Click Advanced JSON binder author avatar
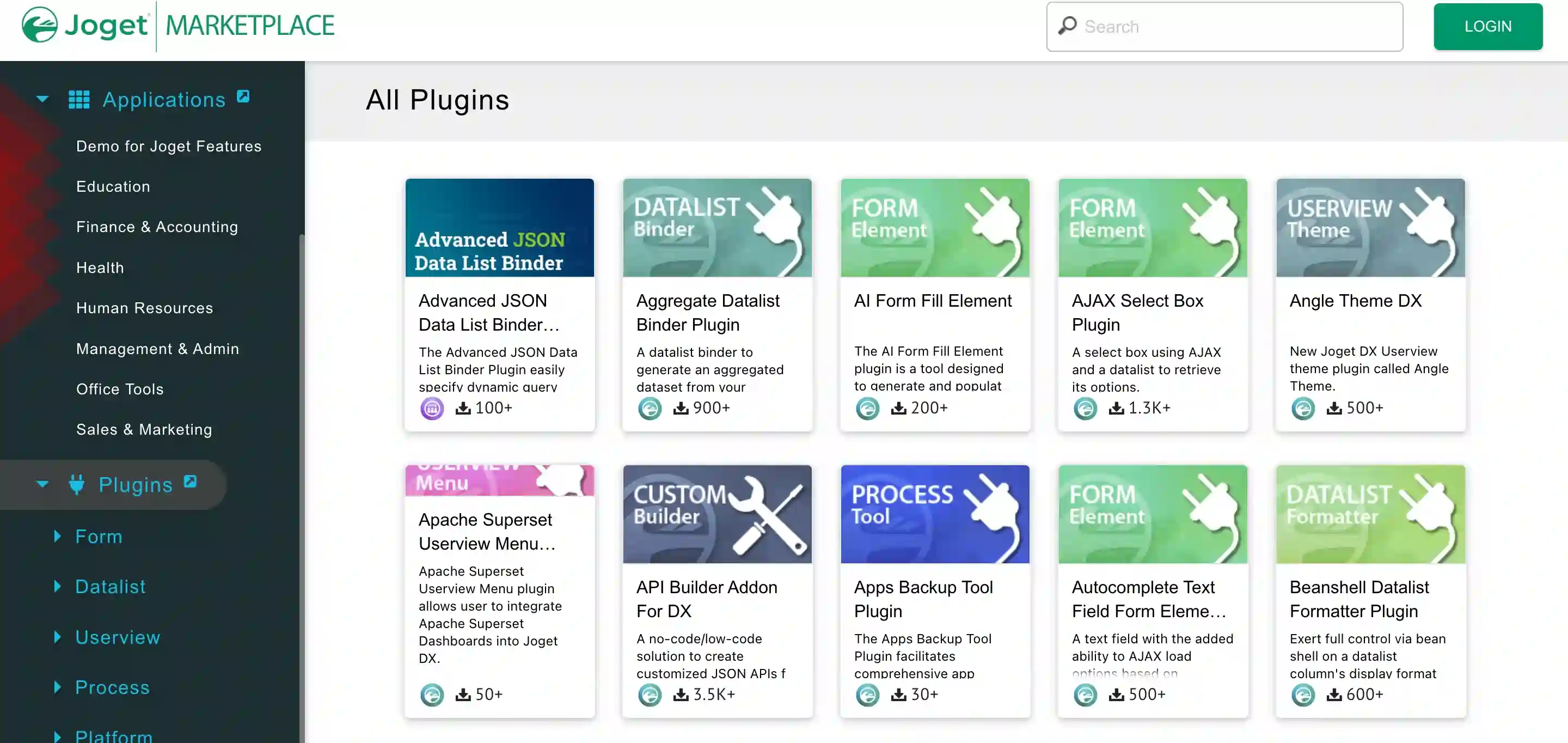 click(x=432, y=408)
